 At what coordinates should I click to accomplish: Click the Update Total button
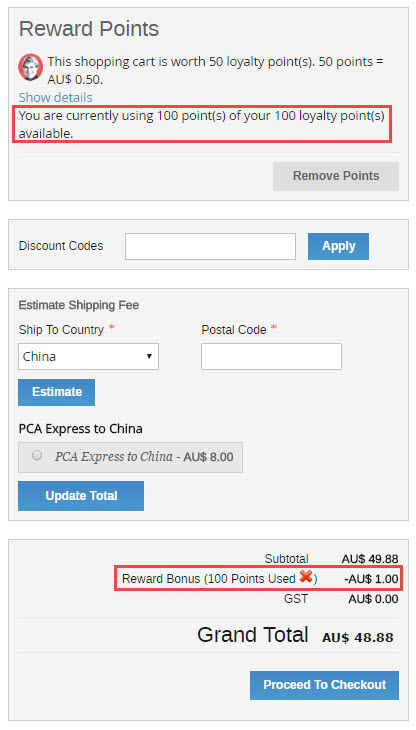81,496
